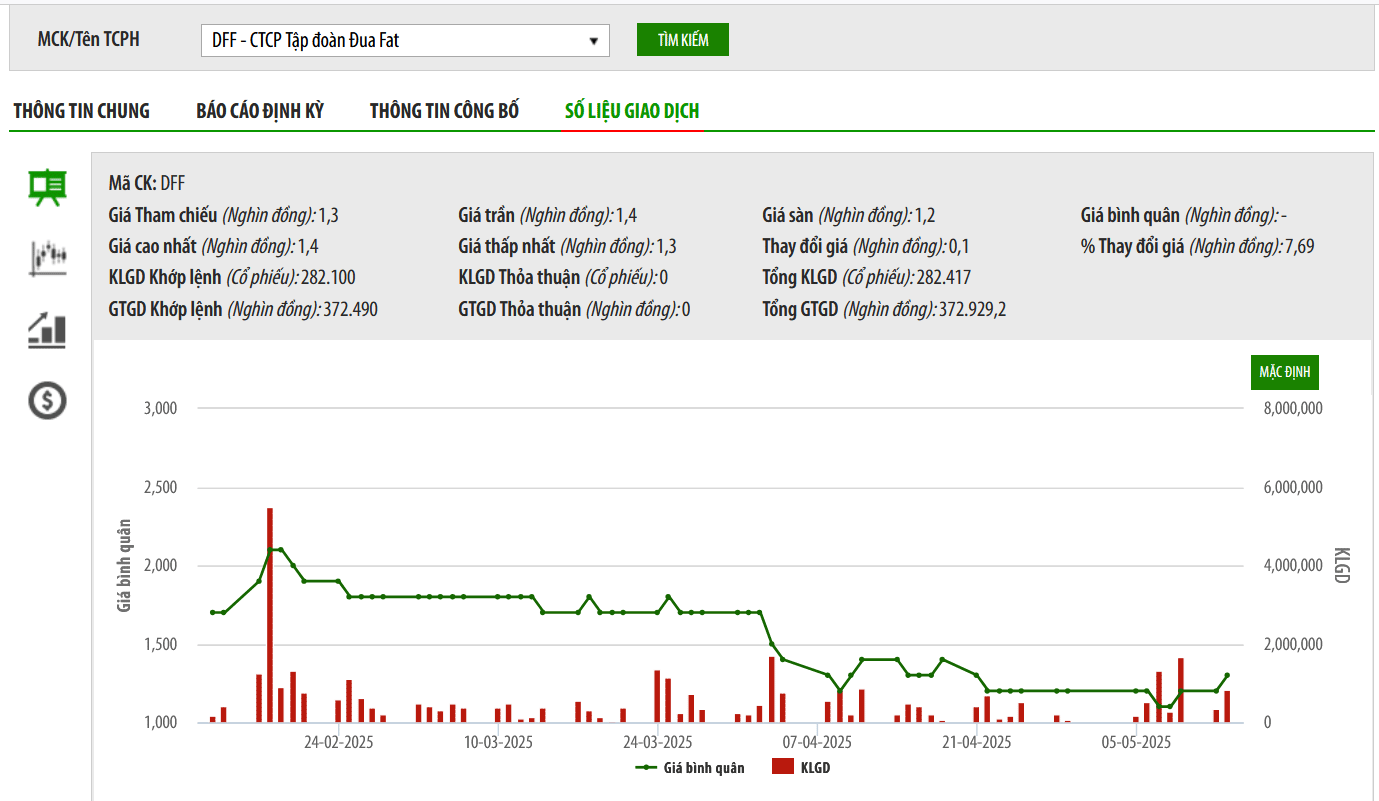The height and width of the screenshot is (801, 1379).
Task: Click the last green price point on chart
Action: [x=1227, y=676]
